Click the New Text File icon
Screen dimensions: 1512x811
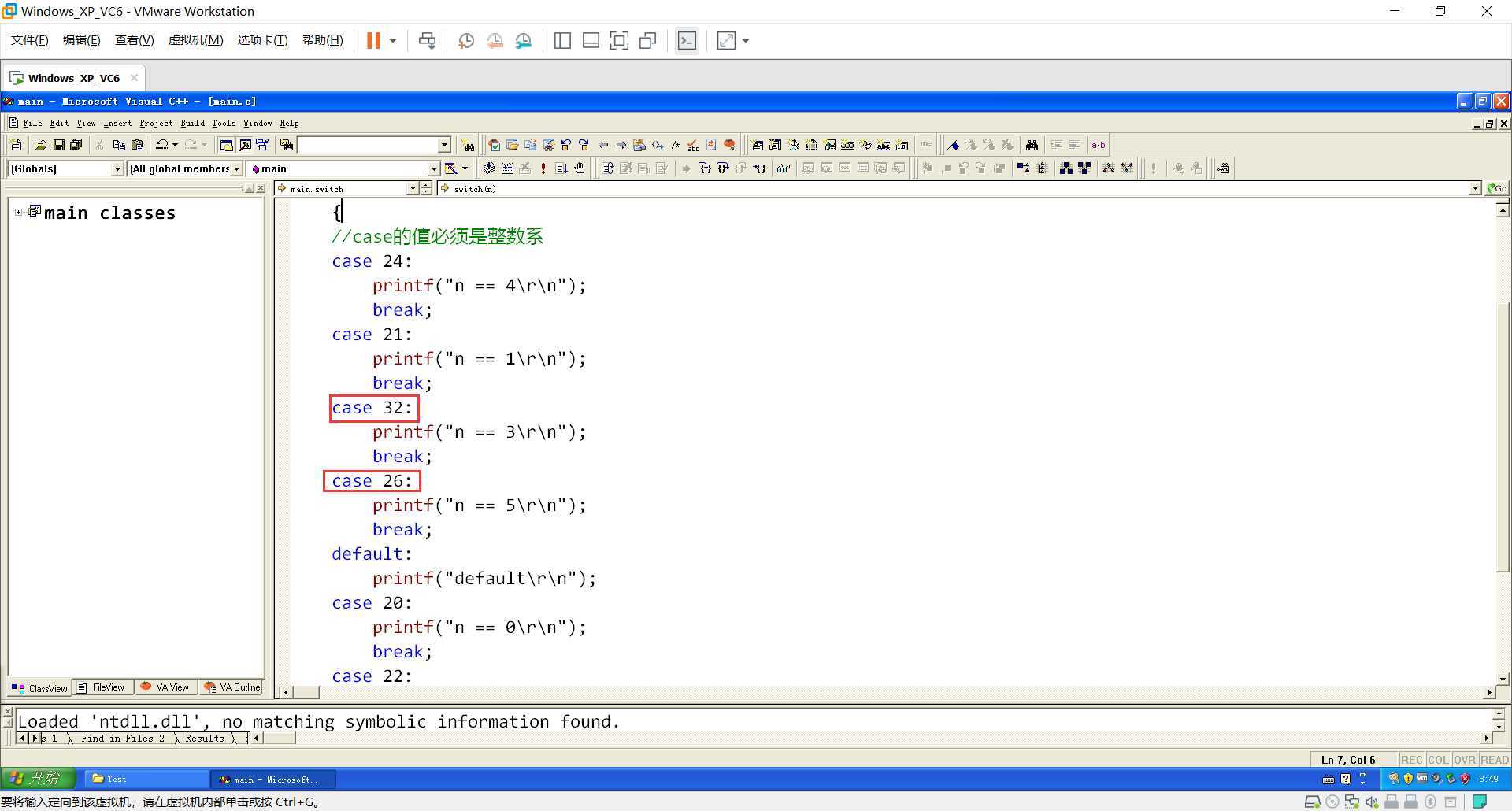[x=17, y=145]
